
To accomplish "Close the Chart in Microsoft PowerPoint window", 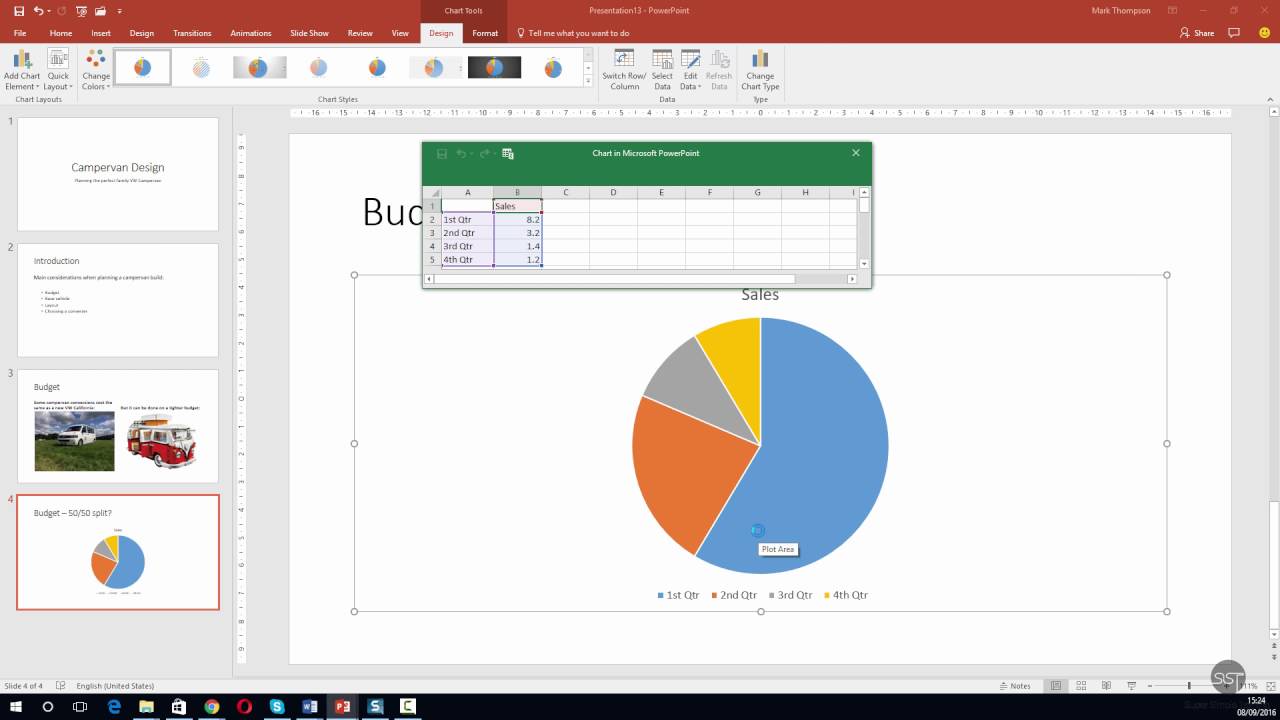I will (x=856, y=153).
